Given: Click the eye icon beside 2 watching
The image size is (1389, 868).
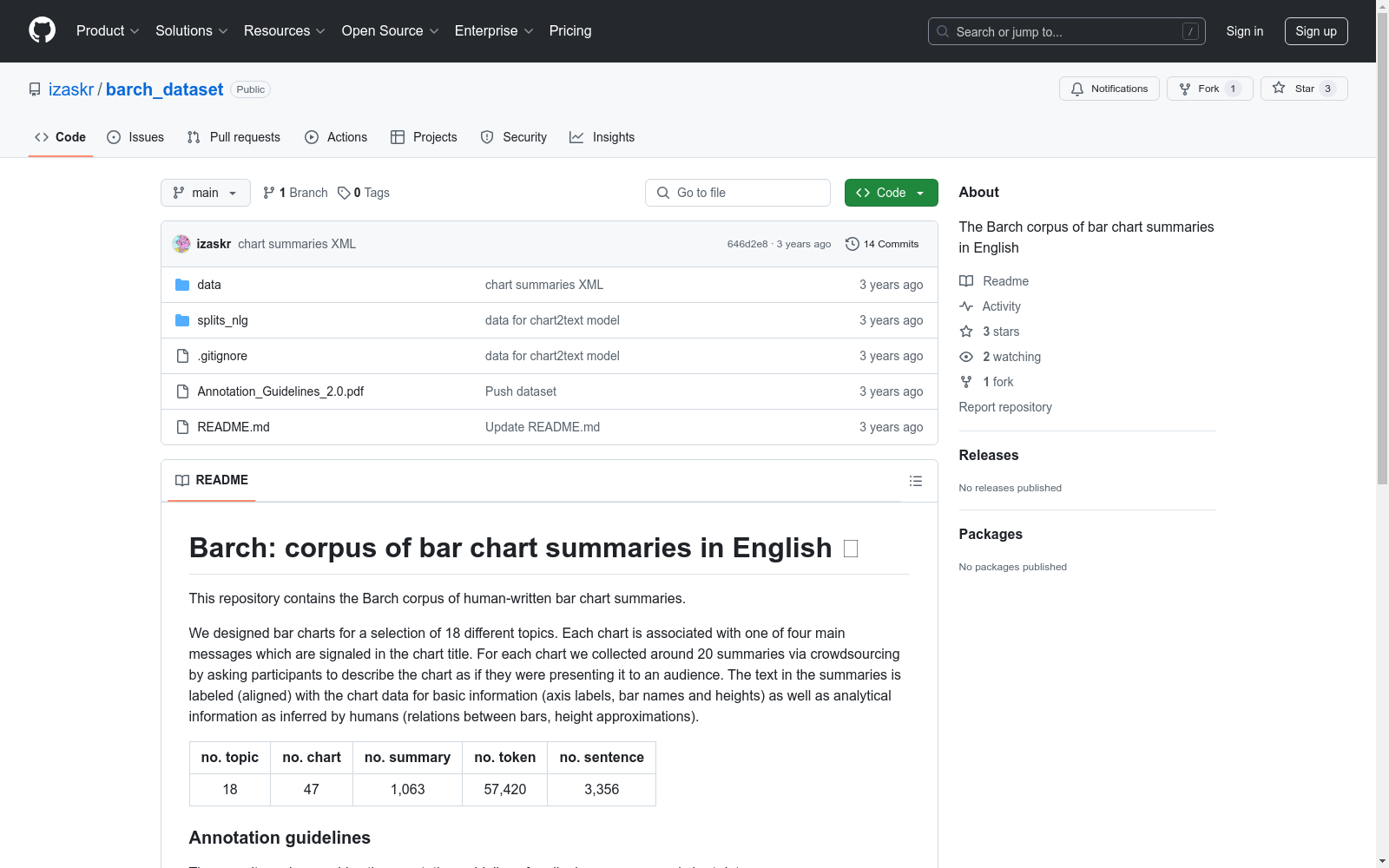Looking at the screenshot, I should pos(966,357).
